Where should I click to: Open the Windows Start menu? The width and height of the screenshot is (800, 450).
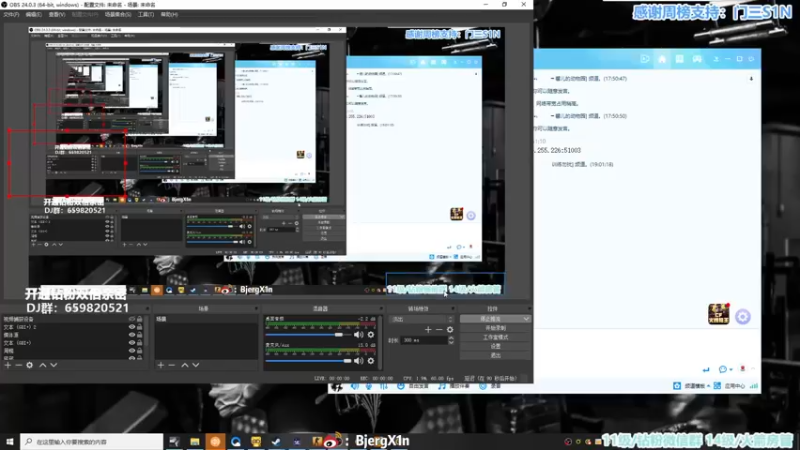pyautogui.click(x=10, y=441)
